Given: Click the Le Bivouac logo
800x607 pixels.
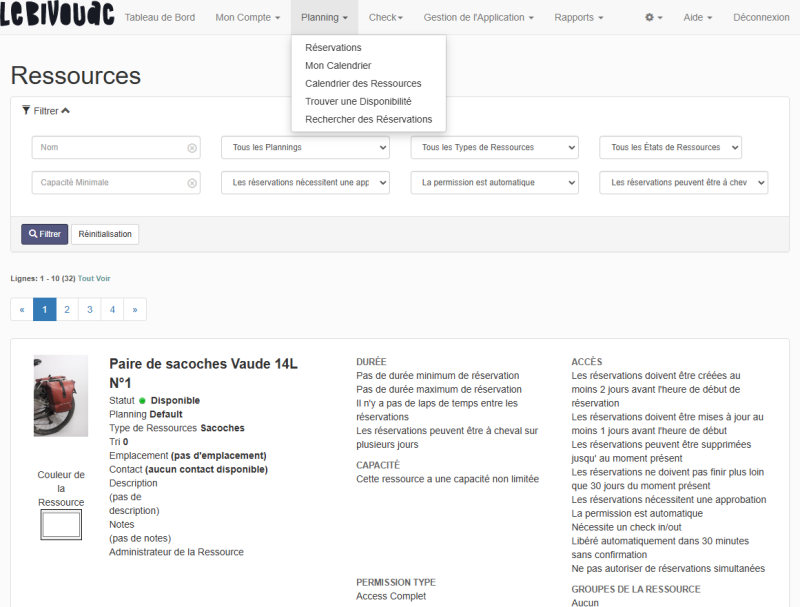Looking at the screenshot, I should [56, 16].
